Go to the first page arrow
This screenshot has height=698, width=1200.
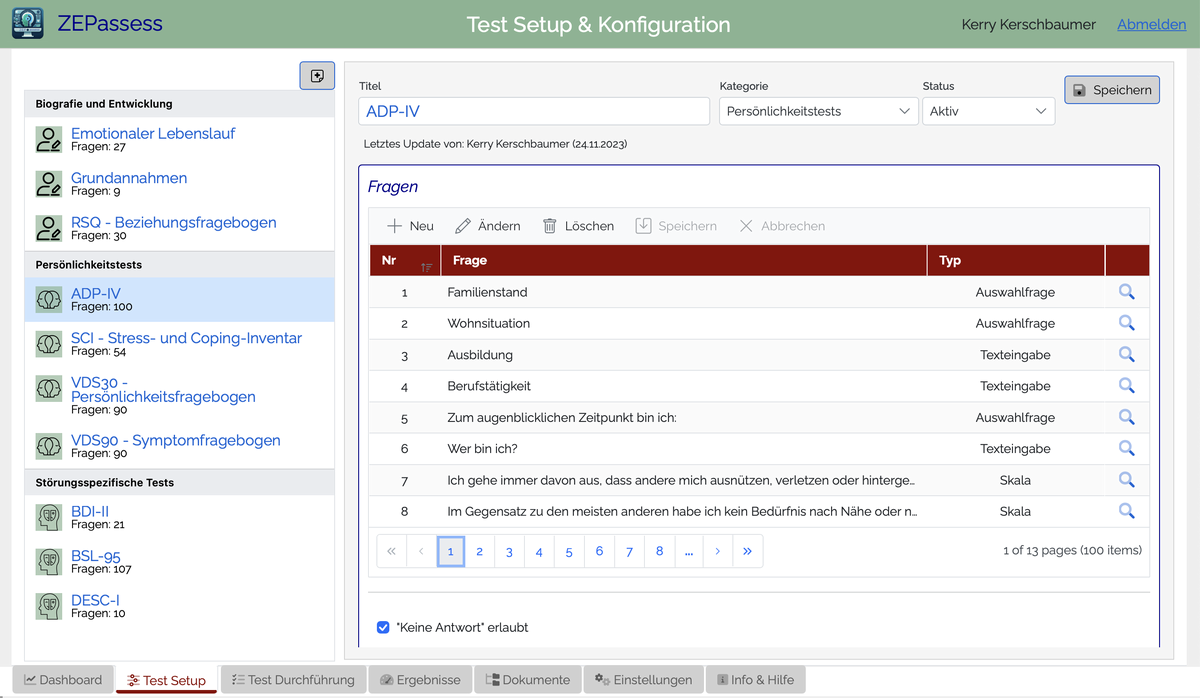pos(391,551)
